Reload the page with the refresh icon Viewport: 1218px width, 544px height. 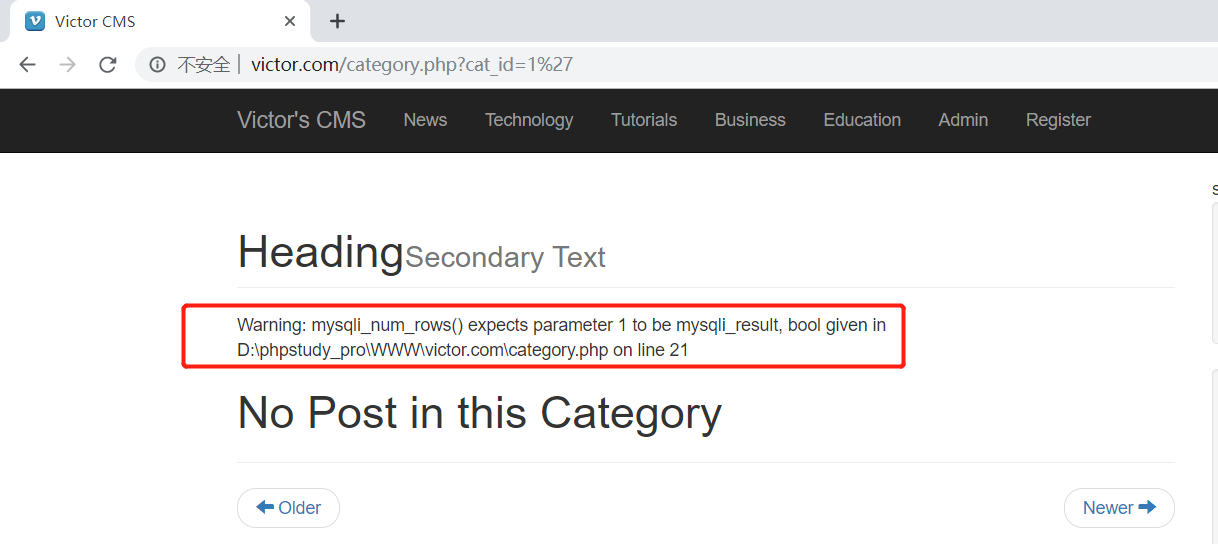click(x=108, y=65)
